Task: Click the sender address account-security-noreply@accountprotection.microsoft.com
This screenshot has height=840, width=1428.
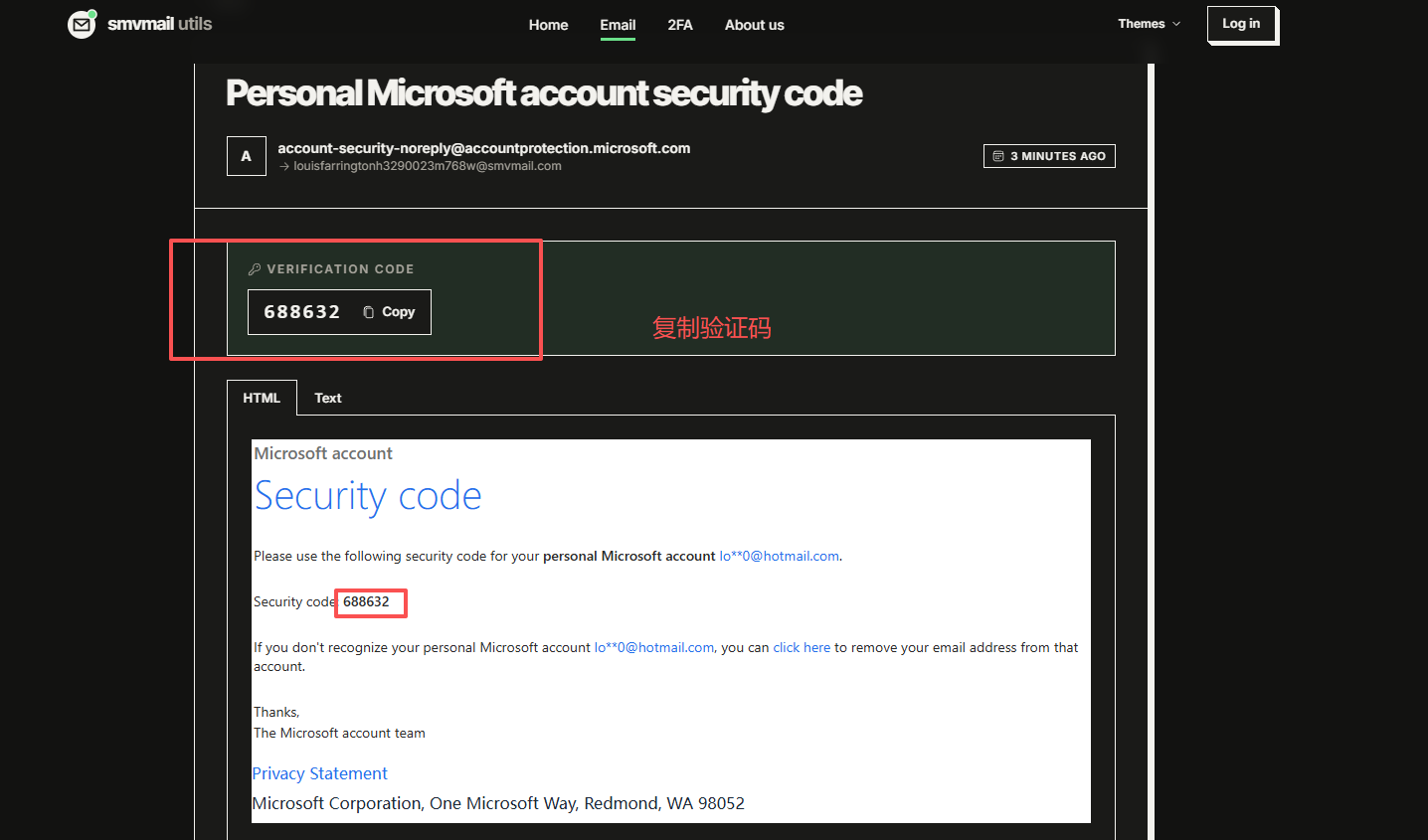Action: 483,148
